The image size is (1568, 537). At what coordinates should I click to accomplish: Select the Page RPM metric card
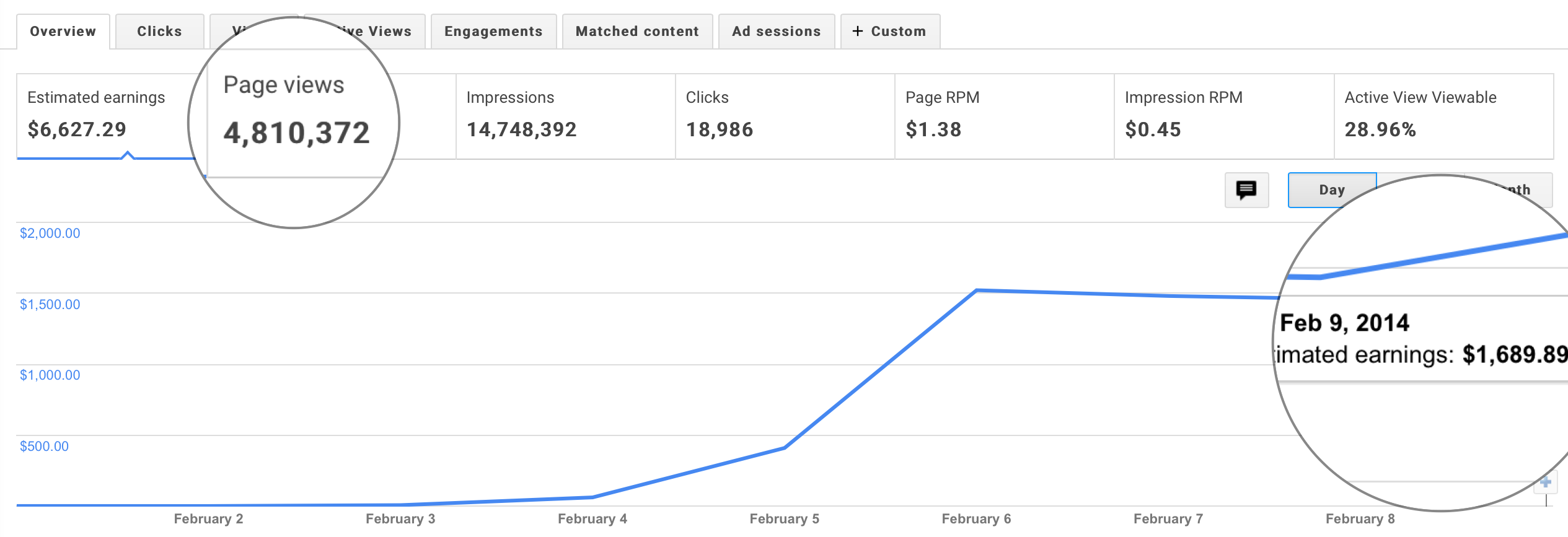tap(1004, 116)
